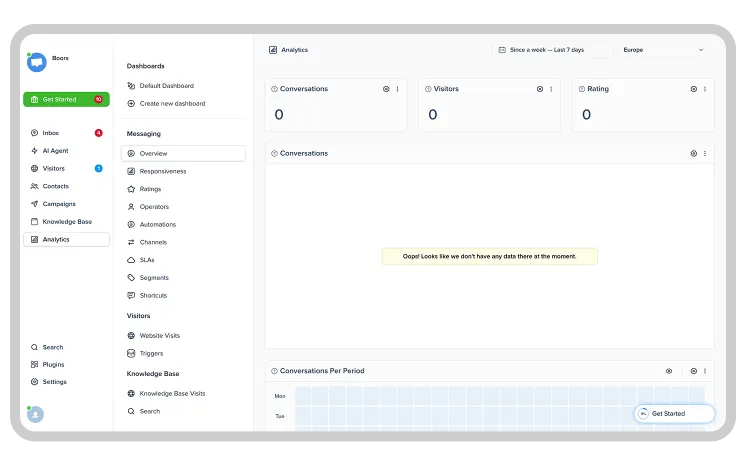Open settings gear on Conversations chart panel

coord(694,154)
